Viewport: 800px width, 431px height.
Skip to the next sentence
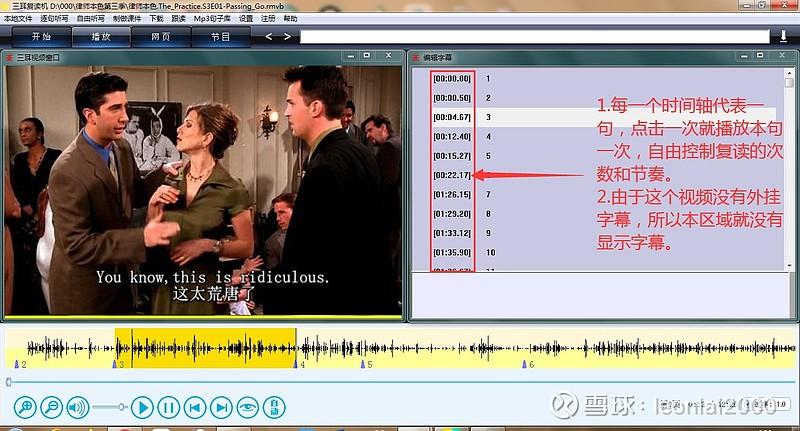[221, 407]
